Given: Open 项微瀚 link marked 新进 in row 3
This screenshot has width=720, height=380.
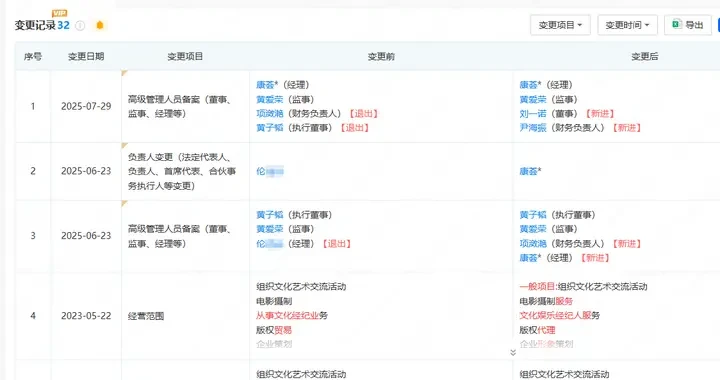Looking at the screenshot, I should (x=533, y=244).
